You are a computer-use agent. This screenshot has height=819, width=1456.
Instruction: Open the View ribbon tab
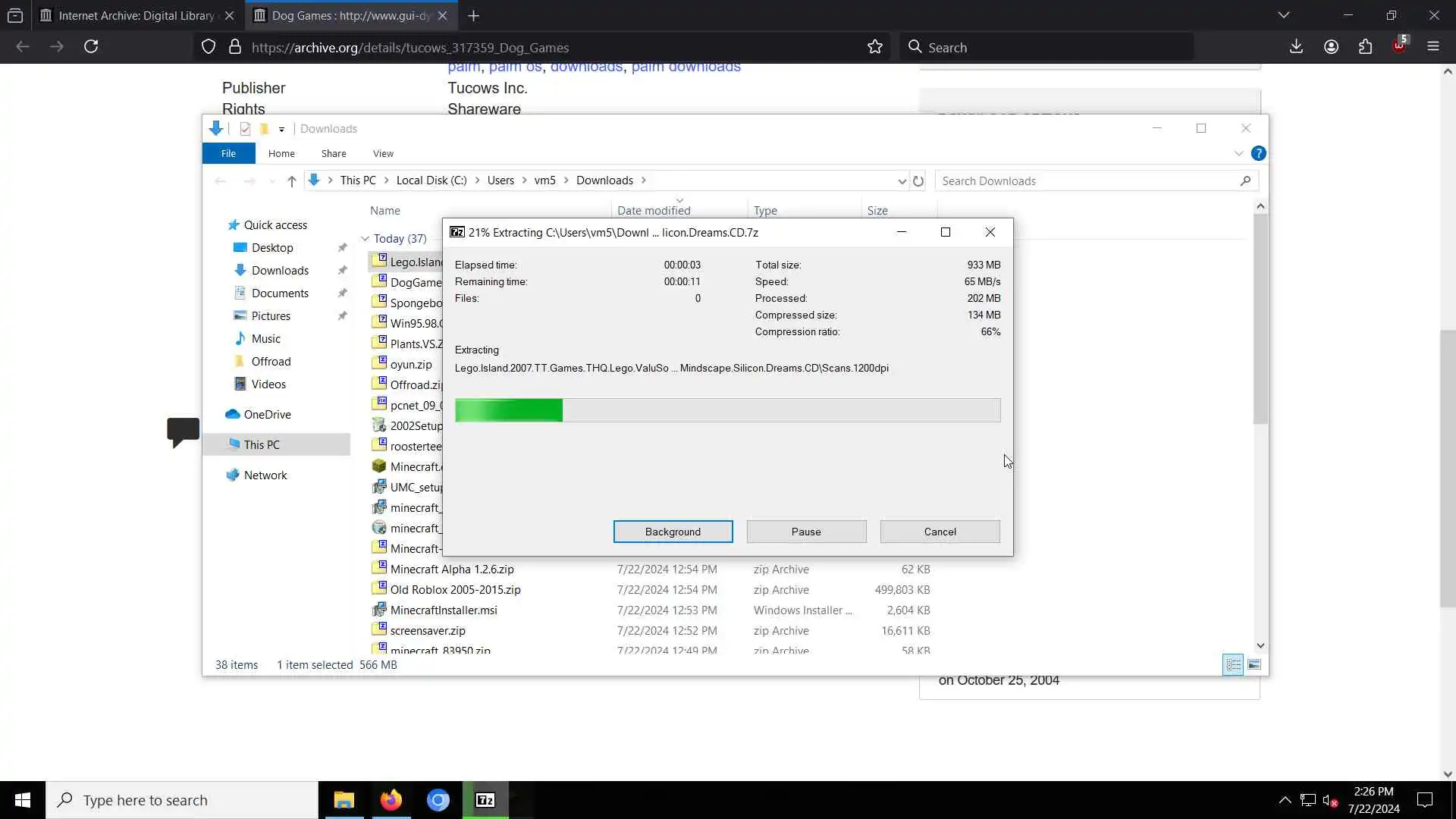(x=383, y=153)
